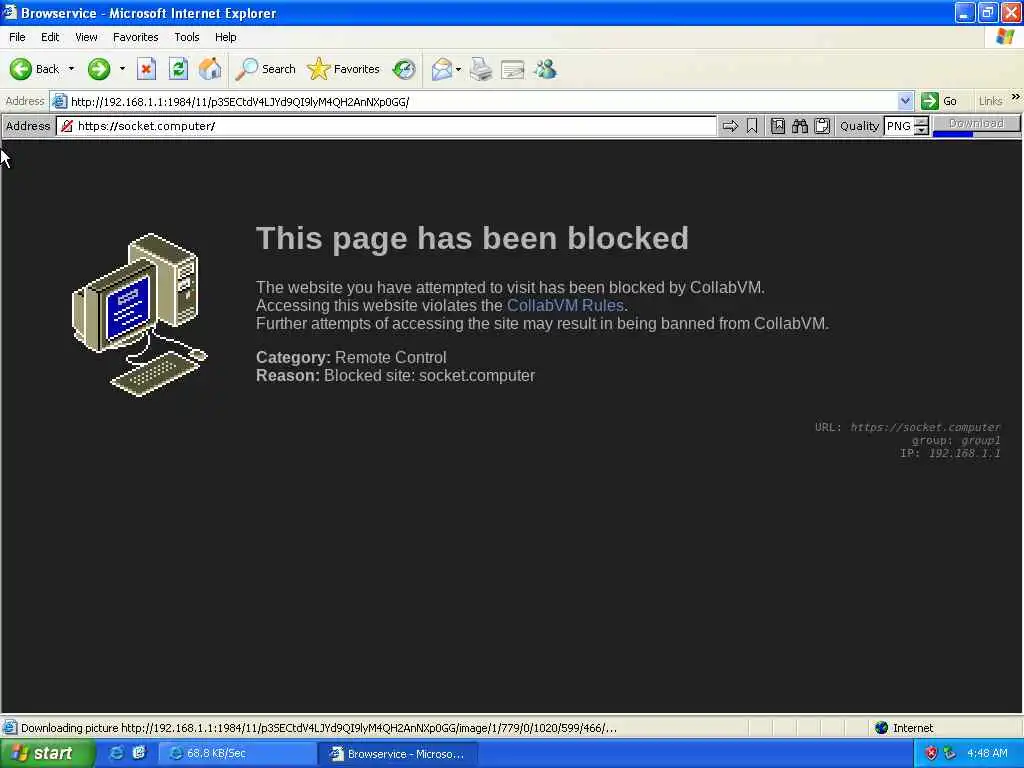
Task: Click the red security shield tray icon
Action: click(x=931, y=753)
